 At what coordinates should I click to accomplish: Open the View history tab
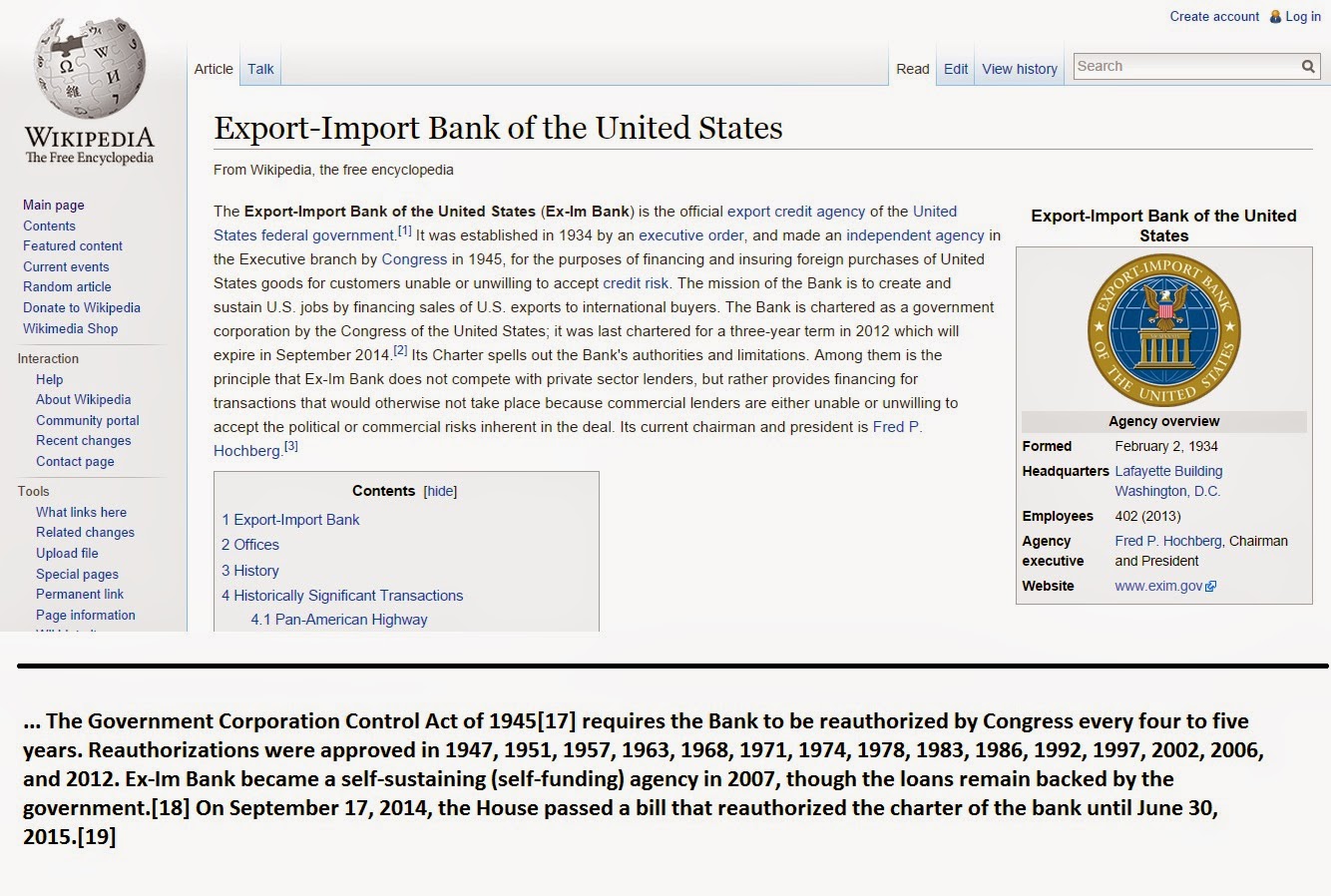point(1020,69)
